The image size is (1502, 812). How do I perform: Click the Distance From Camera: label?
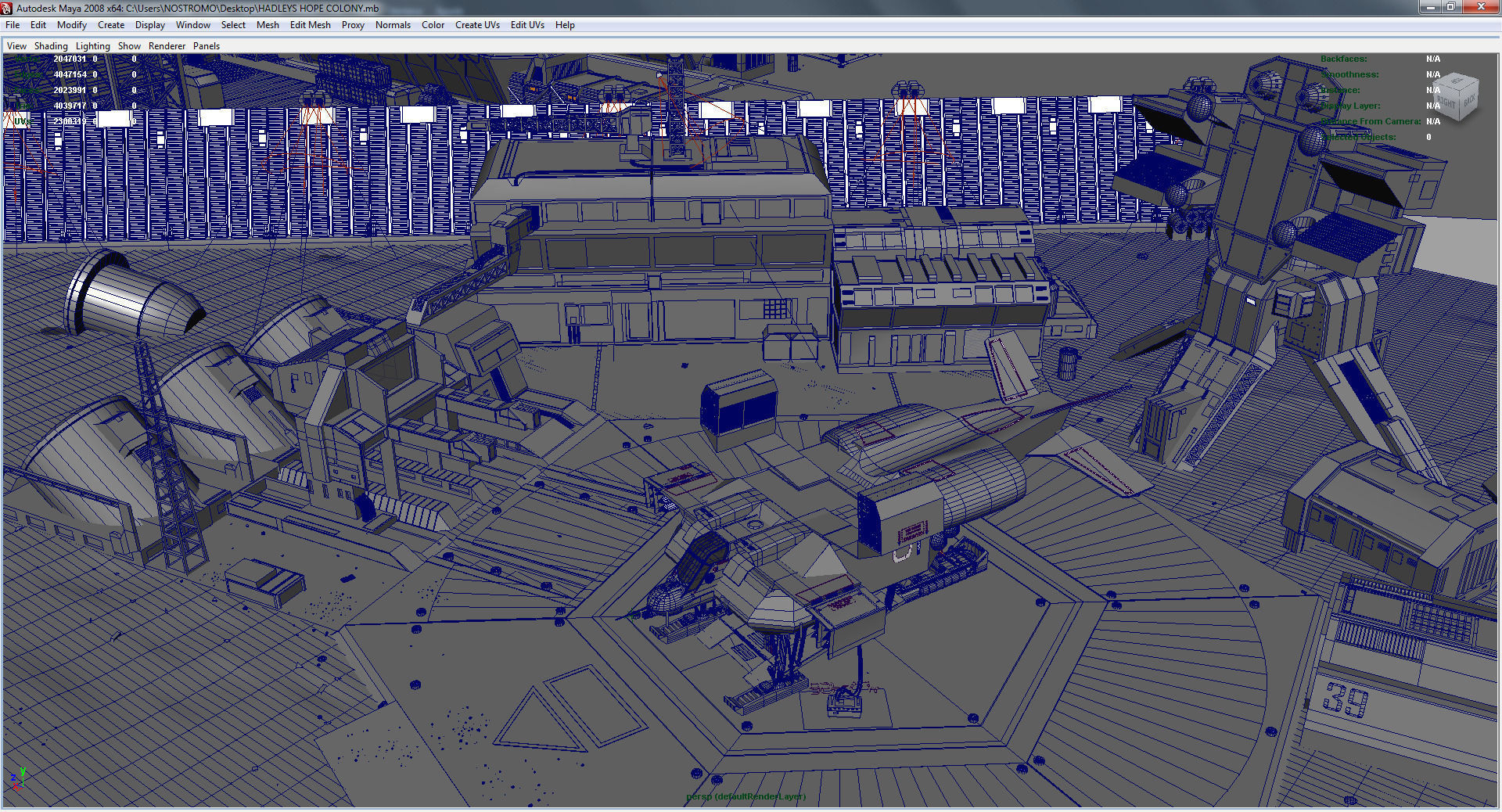[x=1371, y=121]
